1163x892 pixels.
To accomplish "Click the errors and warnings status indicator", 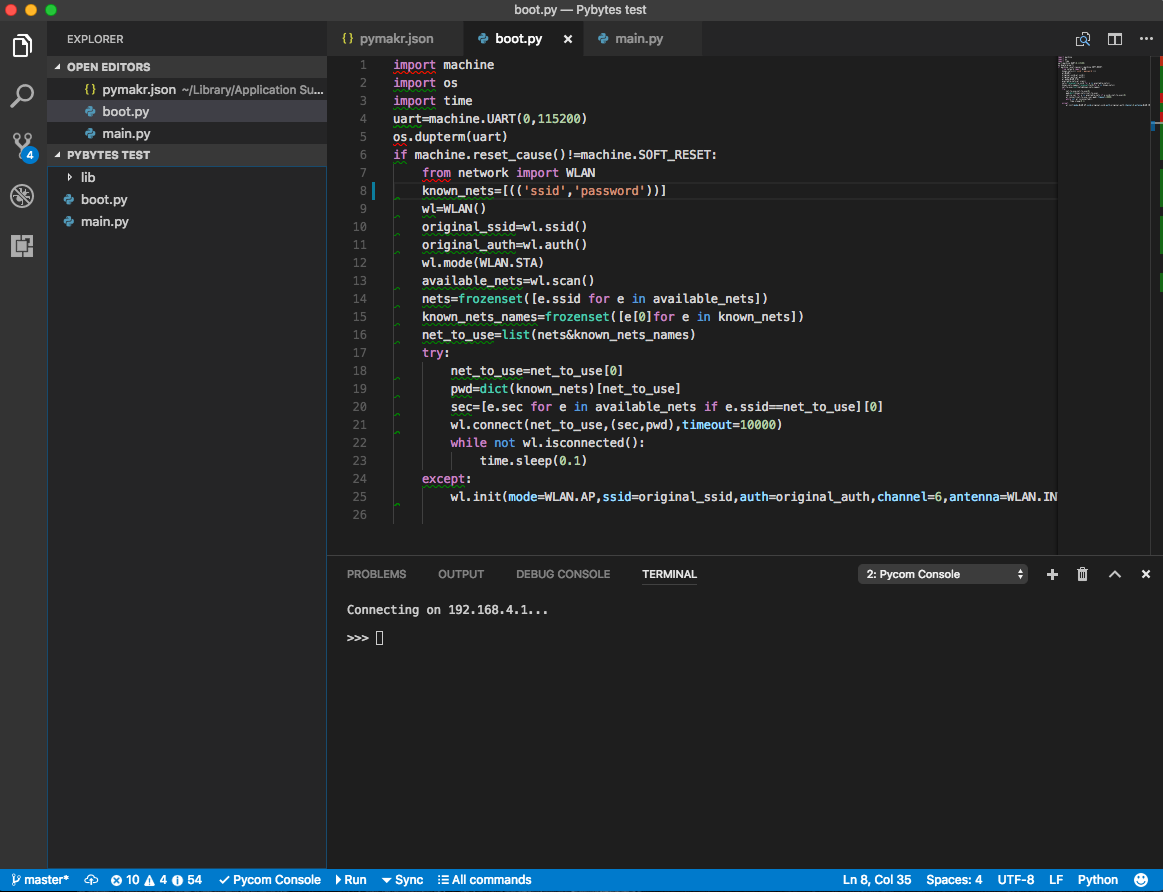I will coord(150,880).
